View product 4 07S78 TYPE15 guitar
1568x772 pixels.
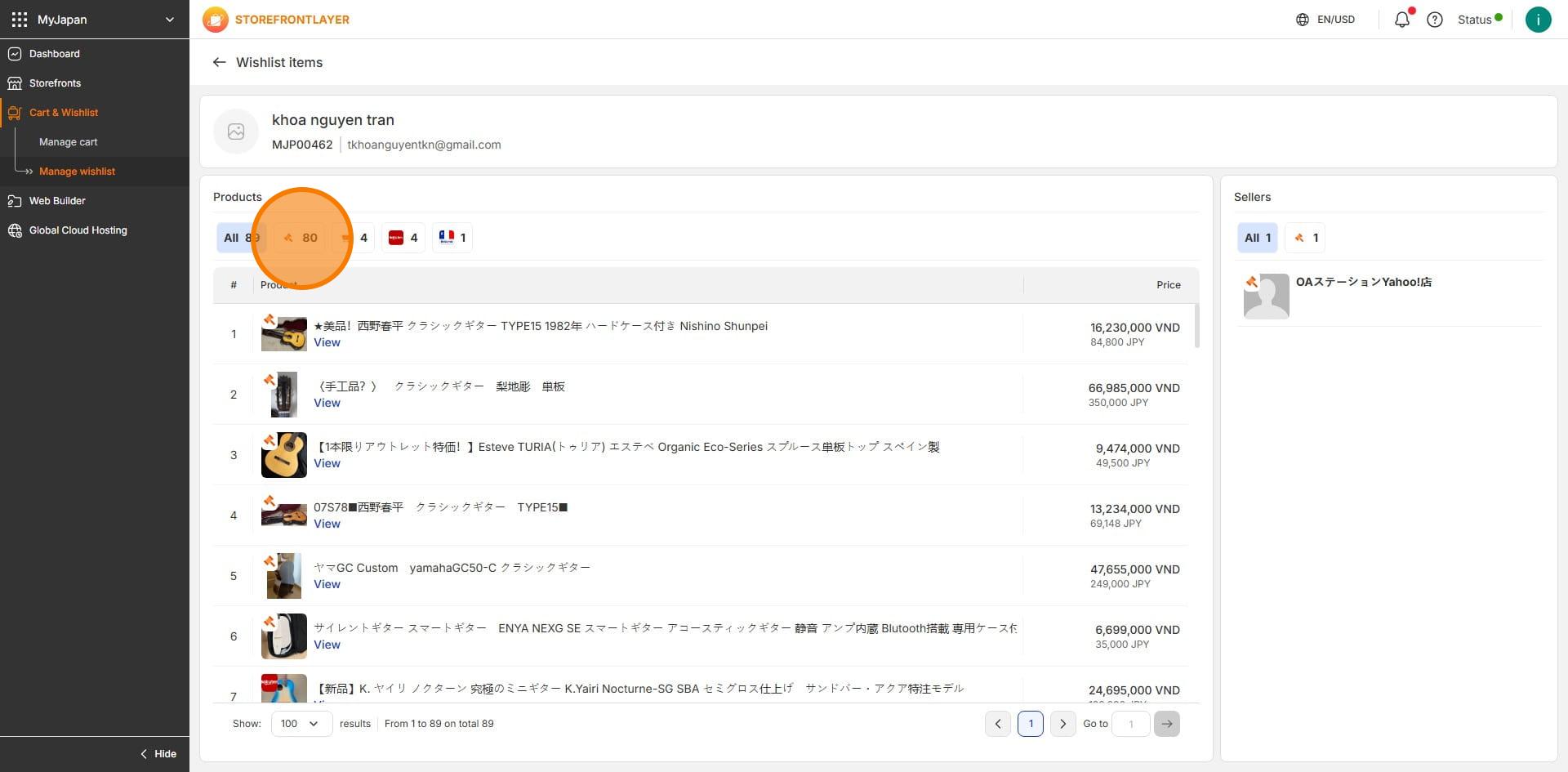(327, 524)
